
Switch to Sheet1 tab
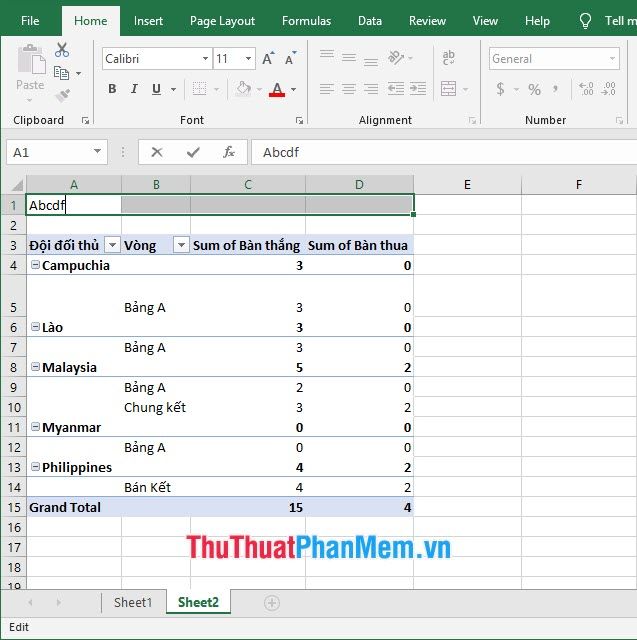point(133,602)
